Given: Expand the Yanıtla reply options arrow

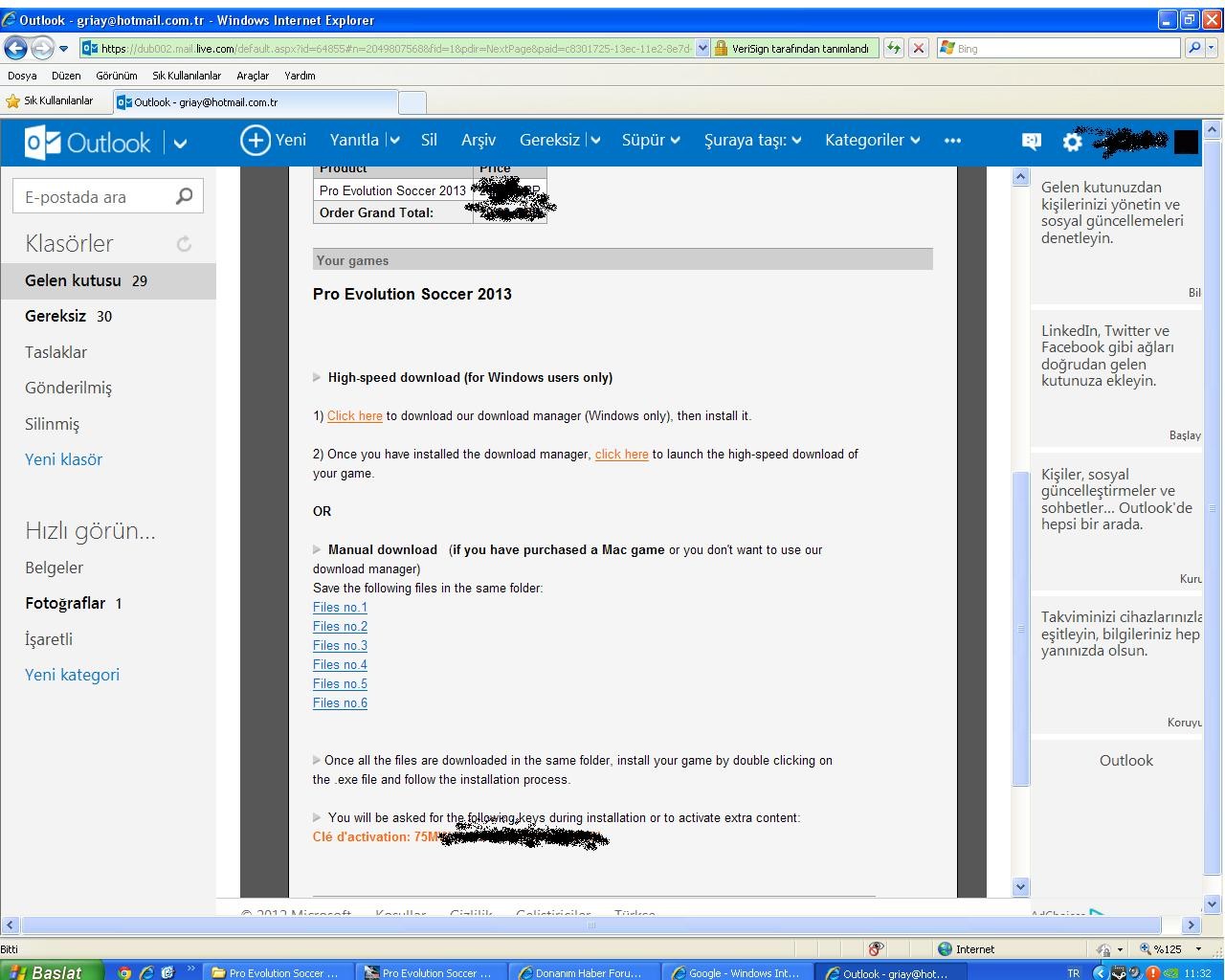Looking at the screenshot, I should tap(394, 141).
